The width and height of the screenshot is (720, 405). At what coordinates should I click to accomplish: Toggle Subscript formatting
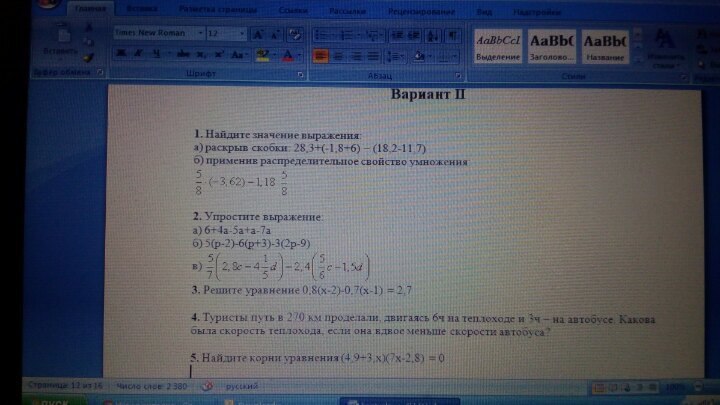tap(201, 55)
